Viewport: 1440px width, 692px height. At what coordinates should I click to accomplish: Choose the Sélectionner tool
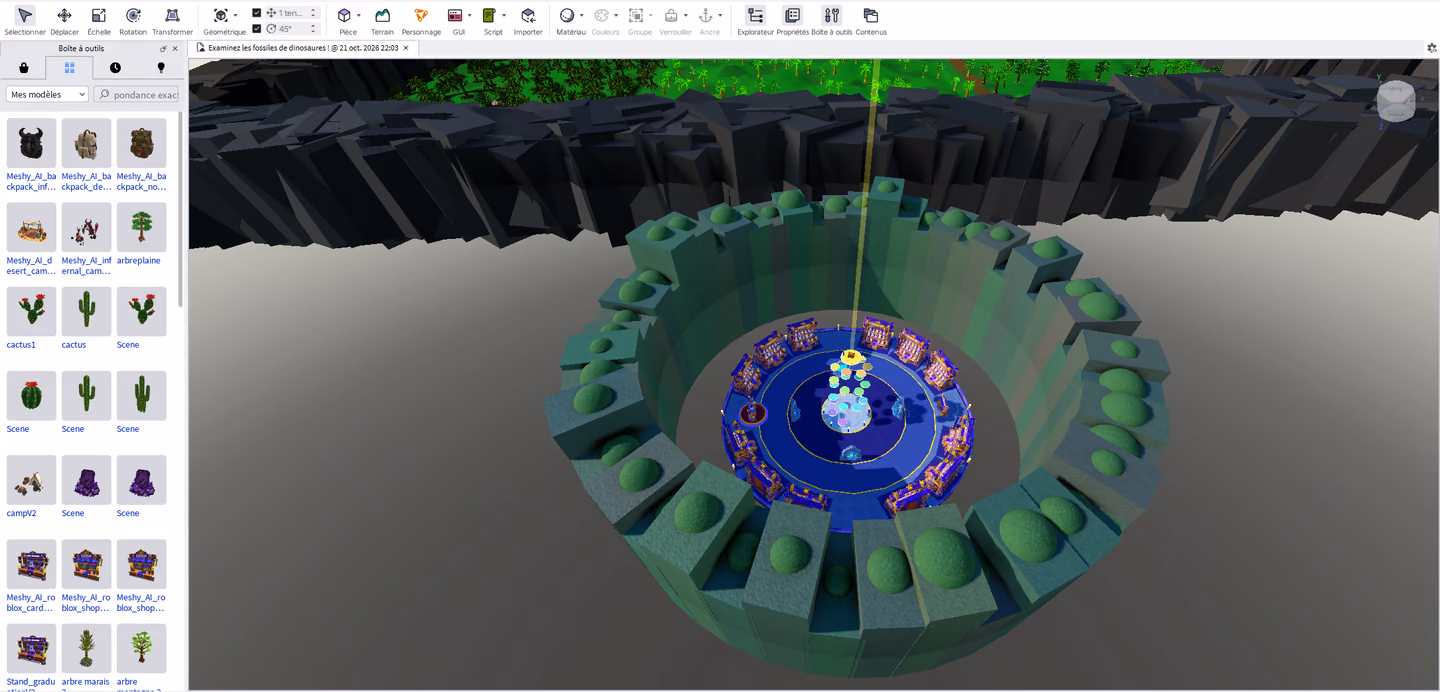24,20
